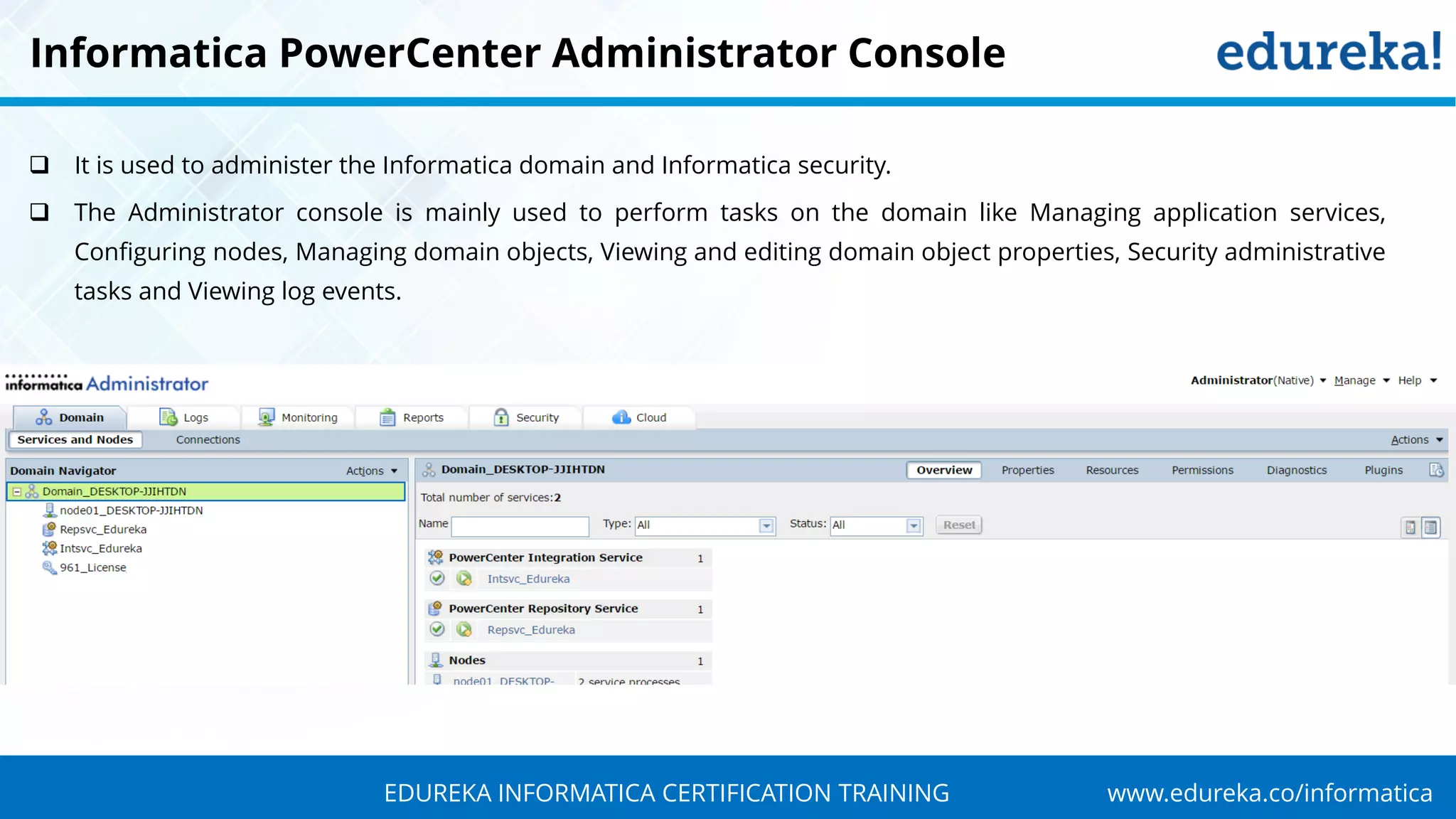Click the Cloud tab cloud icon

[x=621, y=417]
